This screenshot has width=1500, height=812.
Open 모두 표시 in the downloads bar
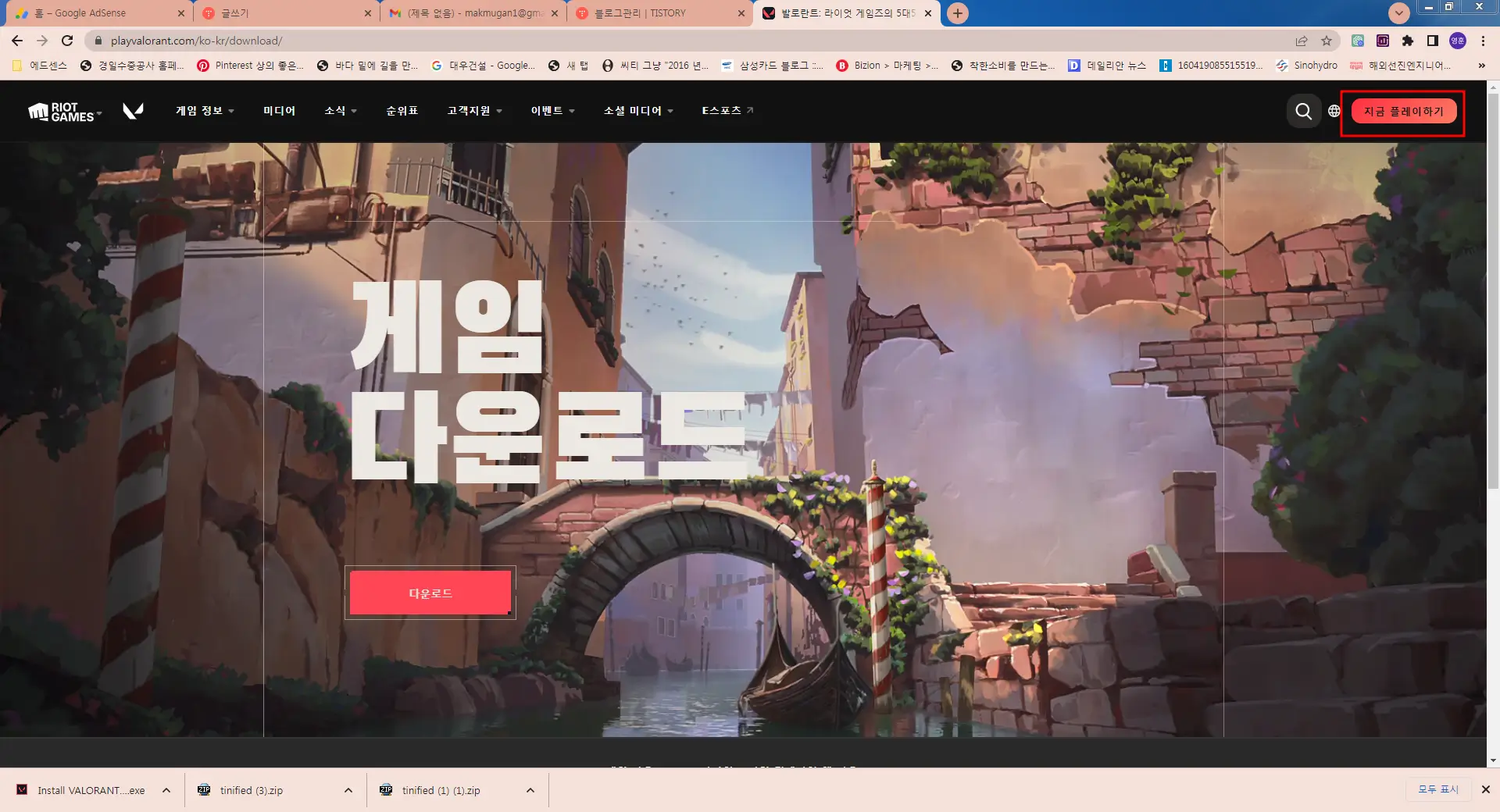click(1437, 790)
